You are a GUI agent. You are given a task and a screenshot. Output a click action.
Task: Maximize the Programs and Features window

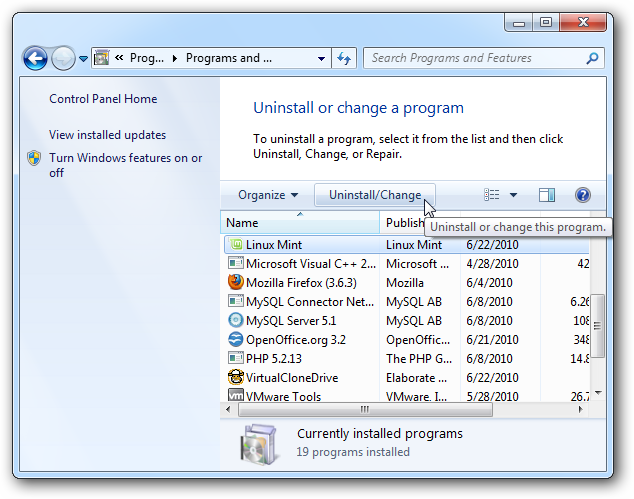pyautogui.click(x=546, y=23)
